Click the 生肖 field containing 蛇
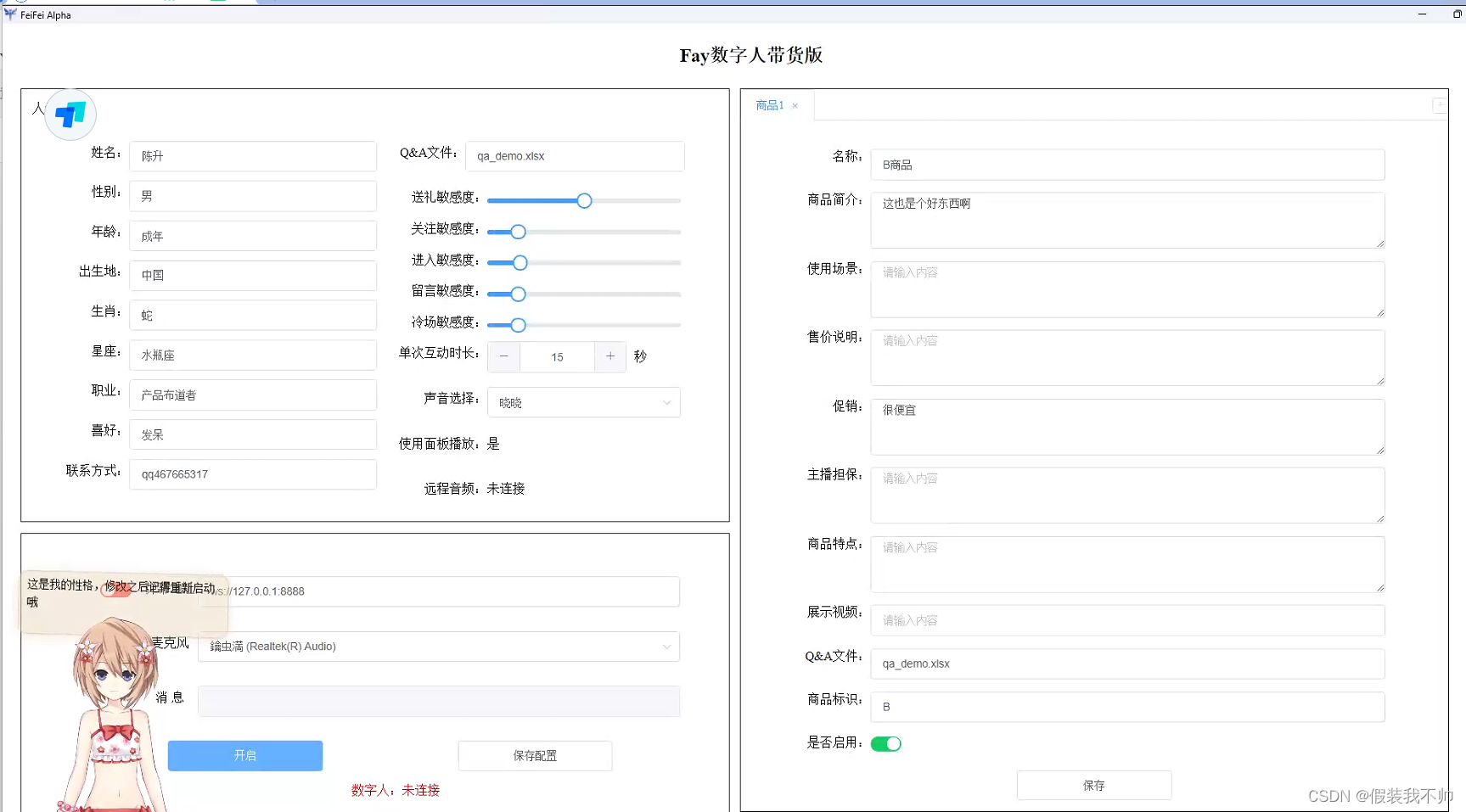 [x=253, y=316]
